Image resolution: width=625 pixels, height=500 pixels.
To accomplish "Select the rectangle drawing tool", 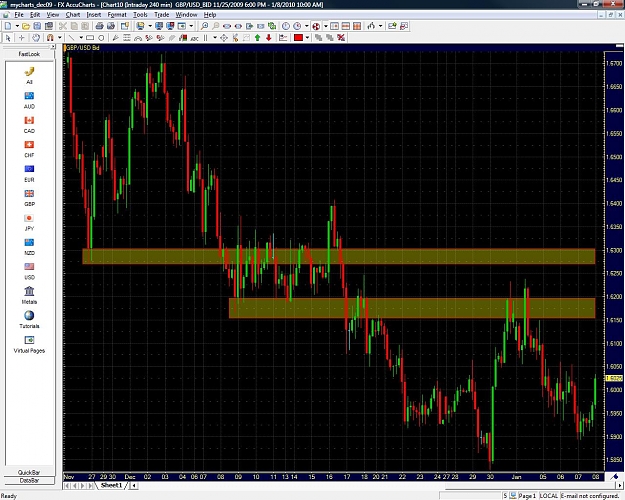I will tap(90, 38).
